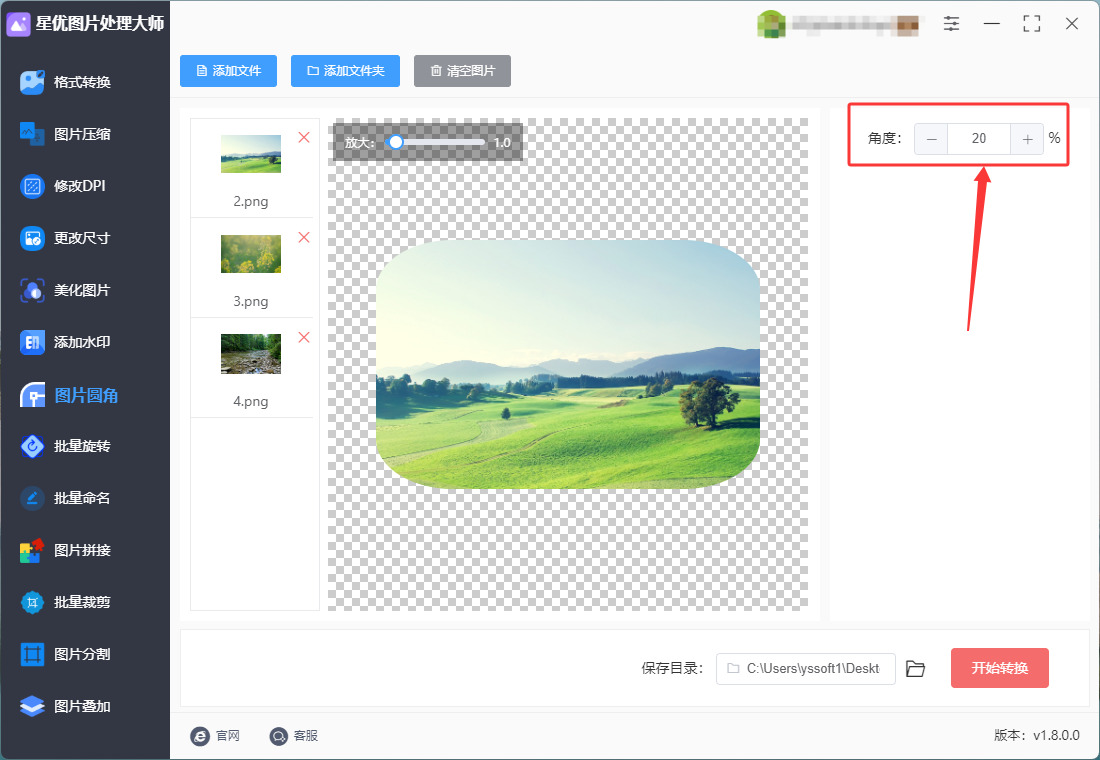Browse the save directory folder icon
Viewport: 1100px width, 760px height.
(x=915, y=669)
